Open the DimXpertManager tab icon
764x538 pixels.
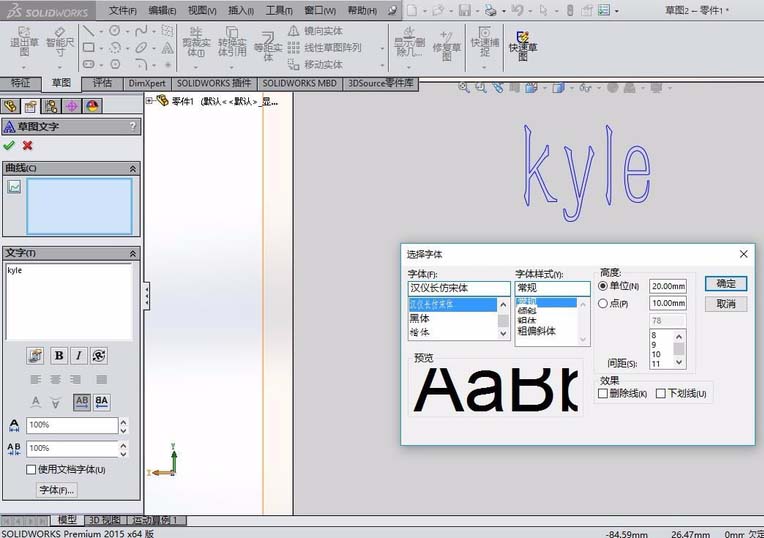[x=72, y=106]
